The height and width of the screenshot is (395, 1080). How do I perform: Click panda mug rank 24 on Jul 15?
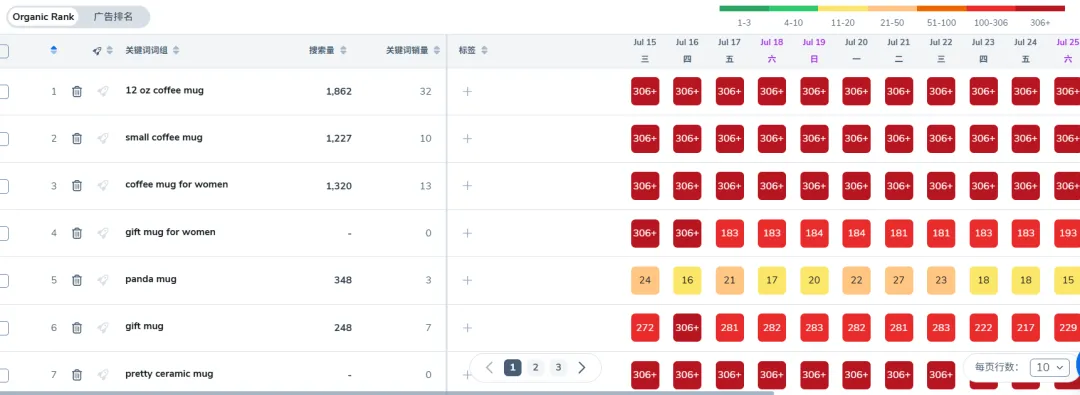coord(645,280)
